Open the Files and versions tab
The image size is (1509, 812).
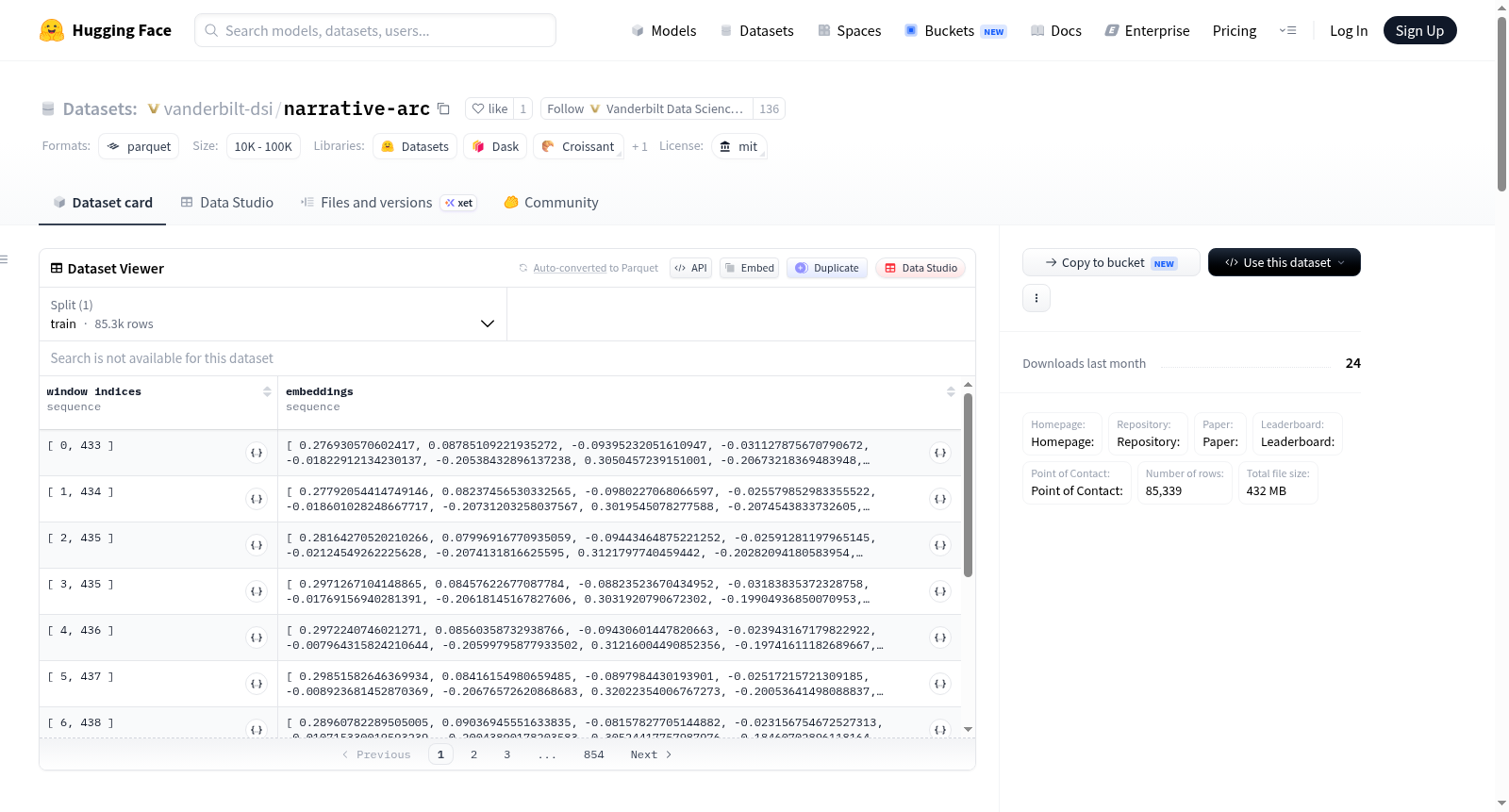[x=388, y=203]
